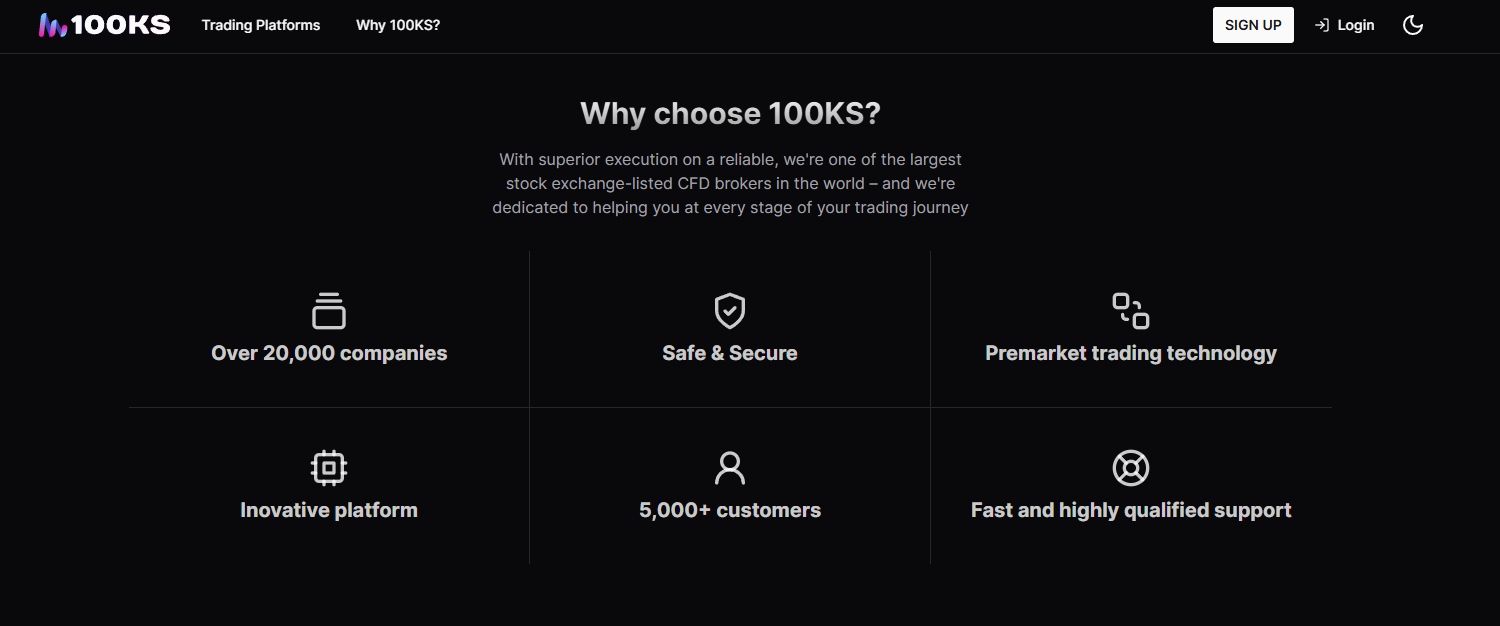This screenshot has width=1500, height=626.
Task: Click the Login link
Action: [1356, 25]
